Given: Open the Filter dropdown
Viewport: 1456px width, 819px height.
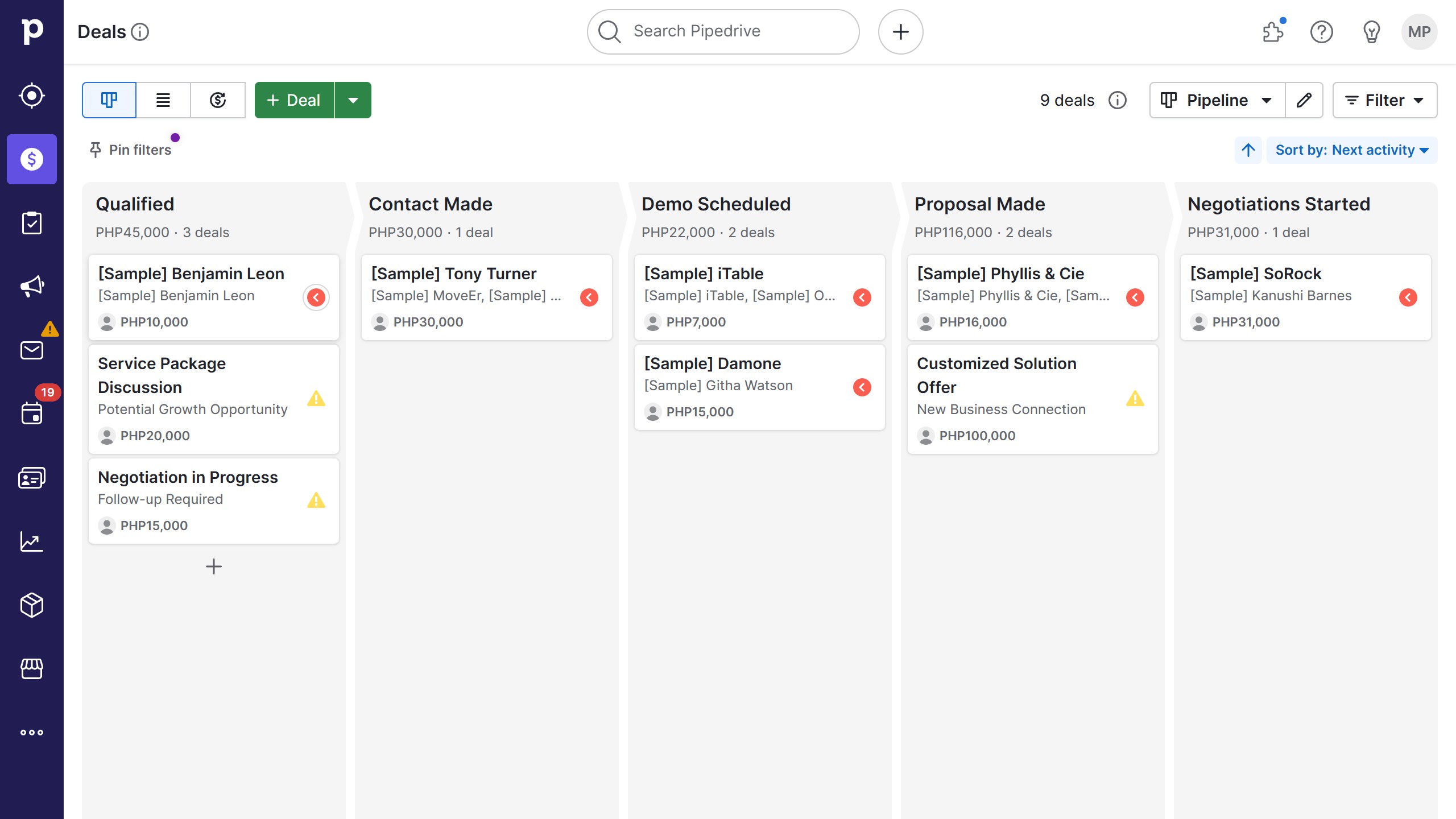Looking at the screenshot, I should pyautogui.click(x=1384, y=100).
